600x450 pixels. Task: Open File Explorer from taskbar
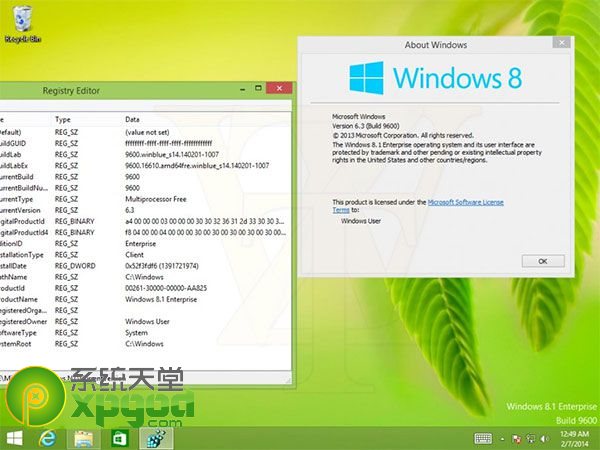[x=84, y=438]
